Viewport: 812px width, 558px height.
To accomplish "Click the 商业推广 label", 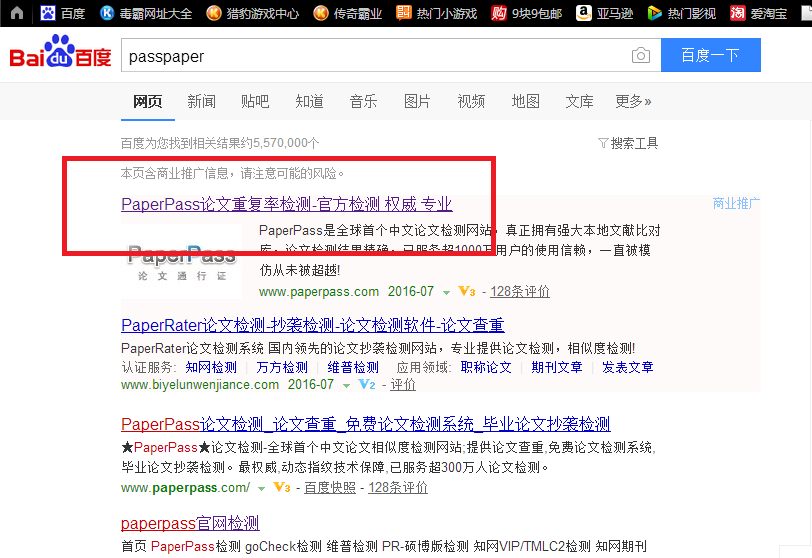I will (736, 203).
